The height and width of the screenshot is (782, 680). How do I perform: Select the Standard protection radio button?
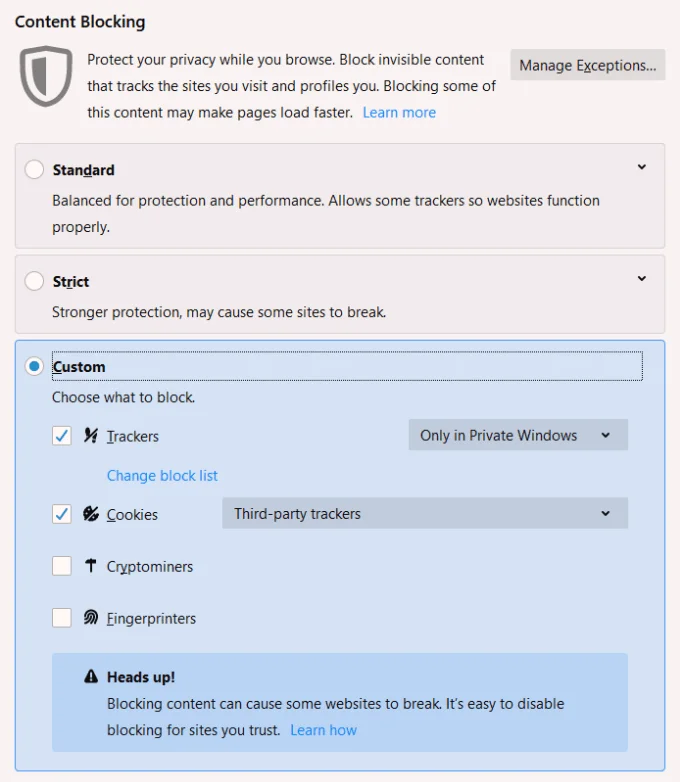34,170
